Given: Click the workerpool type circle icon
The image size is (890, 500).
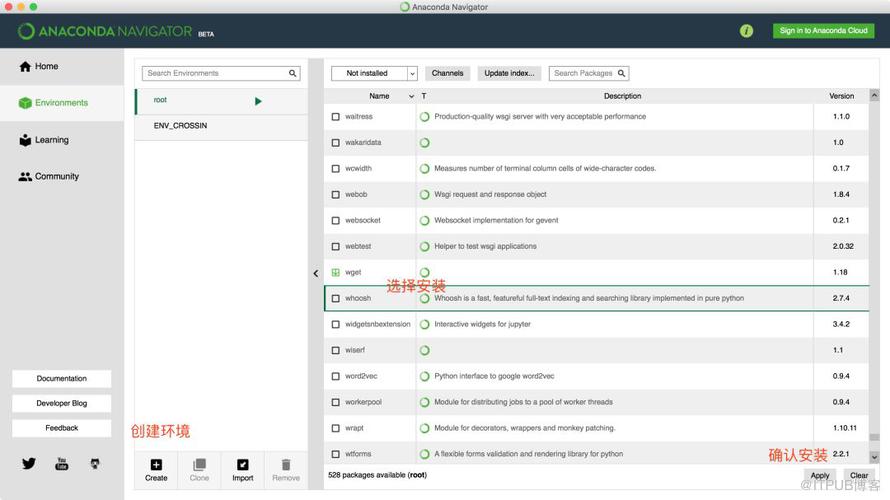Looking at the screenshot, I should point(425,402).
